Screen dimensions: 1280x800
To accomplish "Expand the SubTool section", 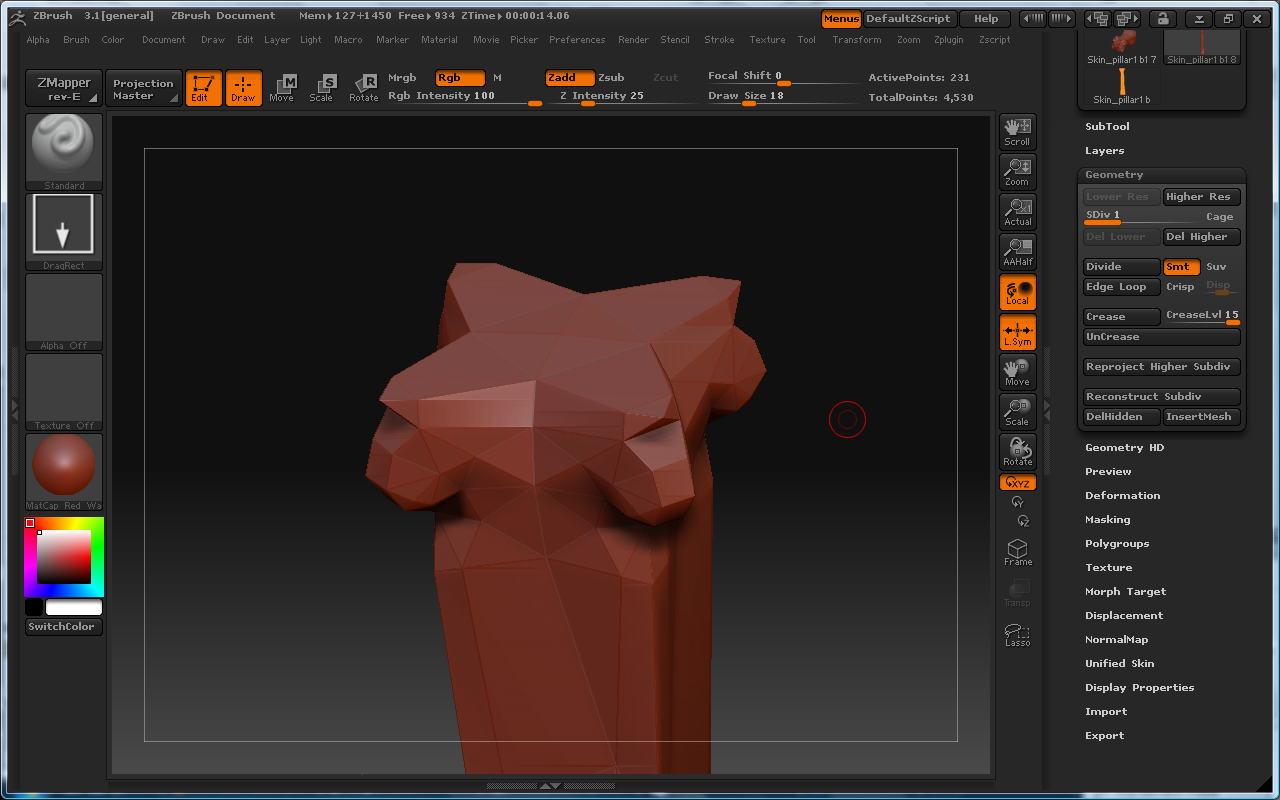I will point(1107,127).
